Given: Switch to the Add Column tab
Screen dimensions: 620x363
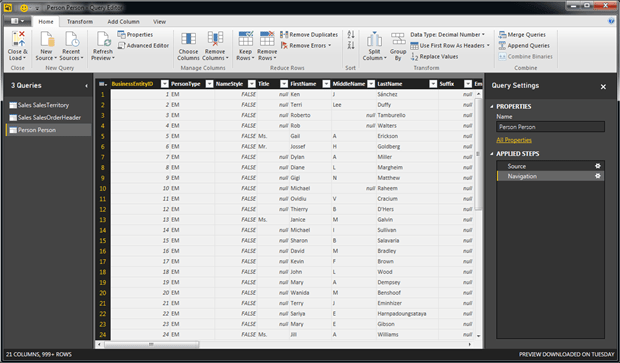Looking at the screenshot, I should [123, 22].
